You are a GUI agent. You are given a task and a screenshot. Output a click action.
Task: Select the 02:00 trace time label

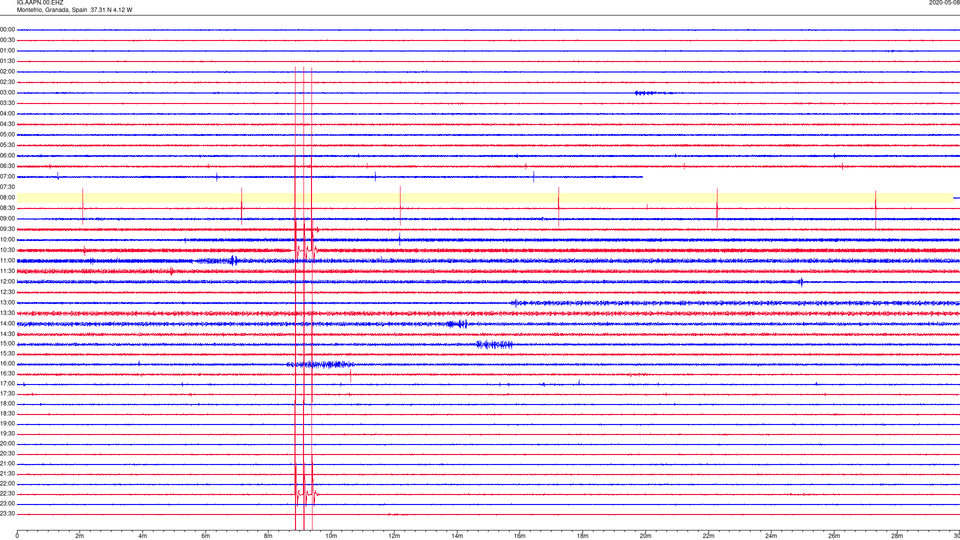(7, 72)
